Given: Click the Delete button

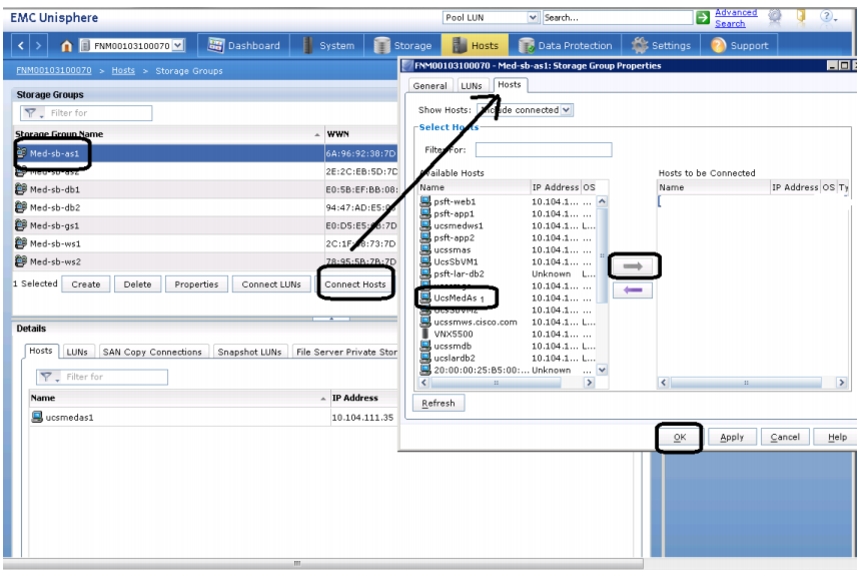Looking at the screenshot, I should click(137, 285).
